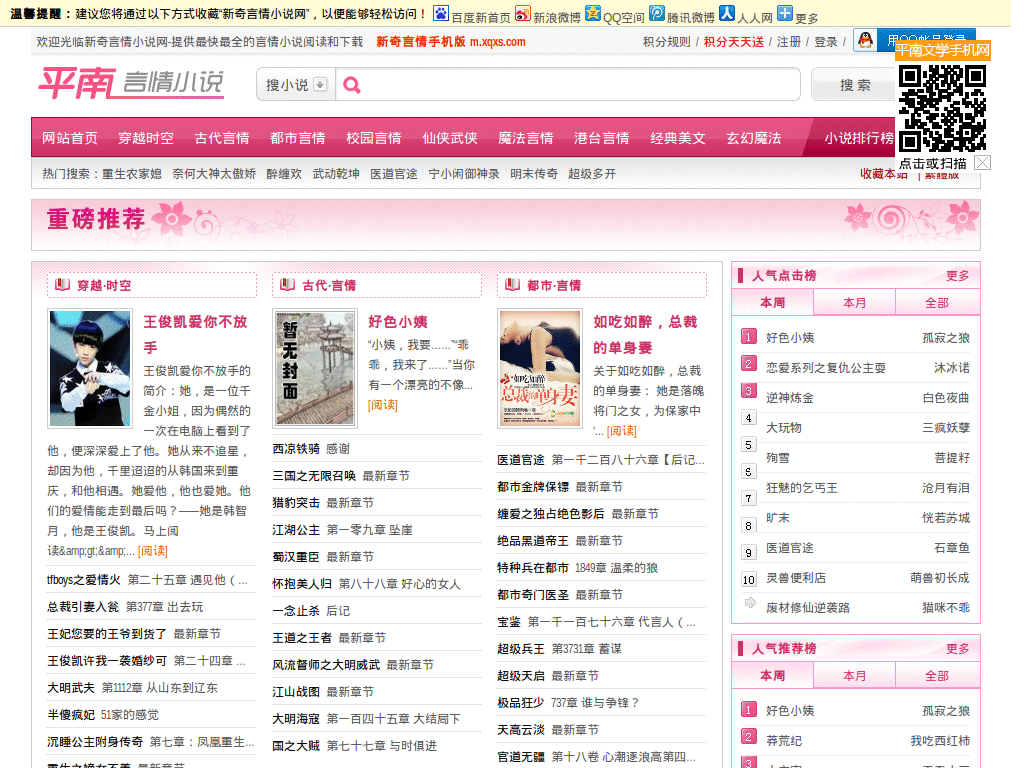Screen dimensions: 1024x768
Task: Click 新奇言情手机版 m.xqxs.com link
Action: [451, 42]
